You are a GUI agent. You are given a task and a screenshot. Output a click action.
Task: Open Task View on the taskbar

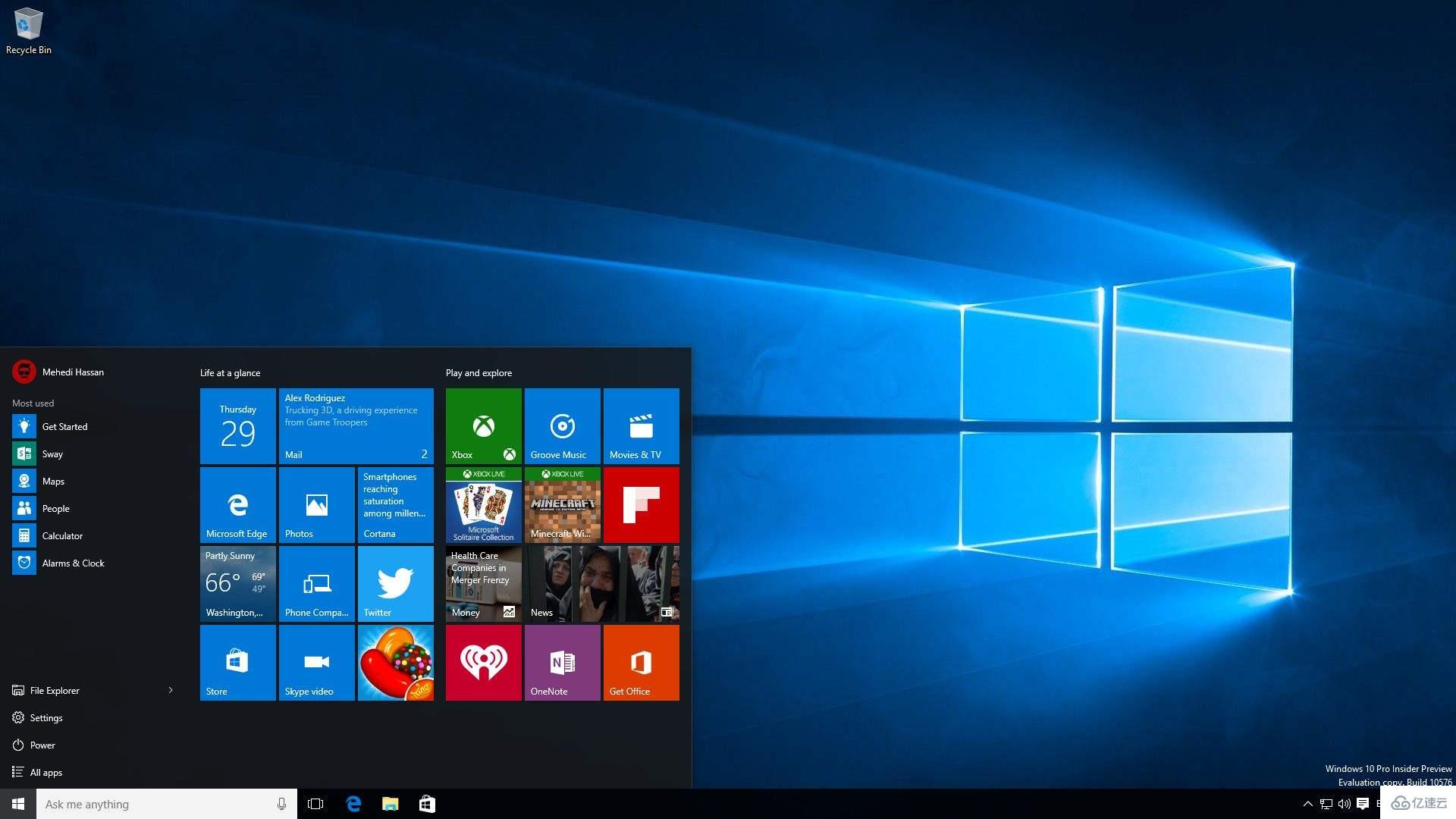(x=315, y=804)
